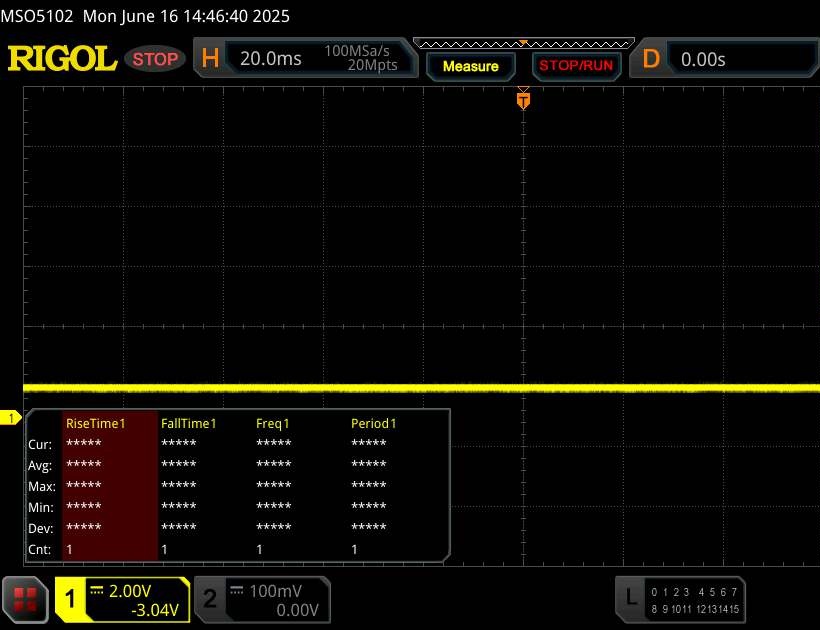
Task: Toggle channel 1 with 2.00V label
Action: 122,599
